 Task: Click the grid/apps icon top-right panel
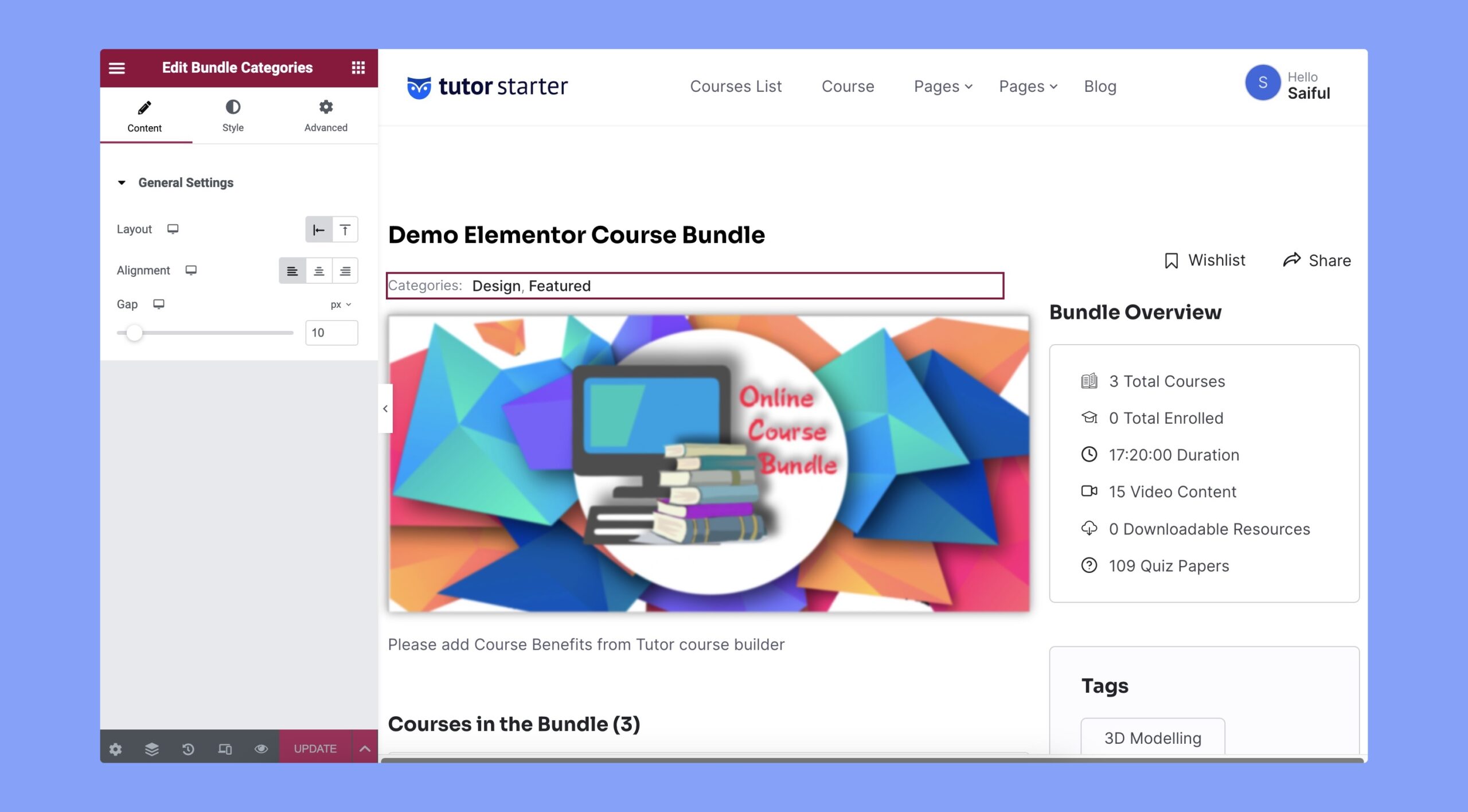coord(357,68)
